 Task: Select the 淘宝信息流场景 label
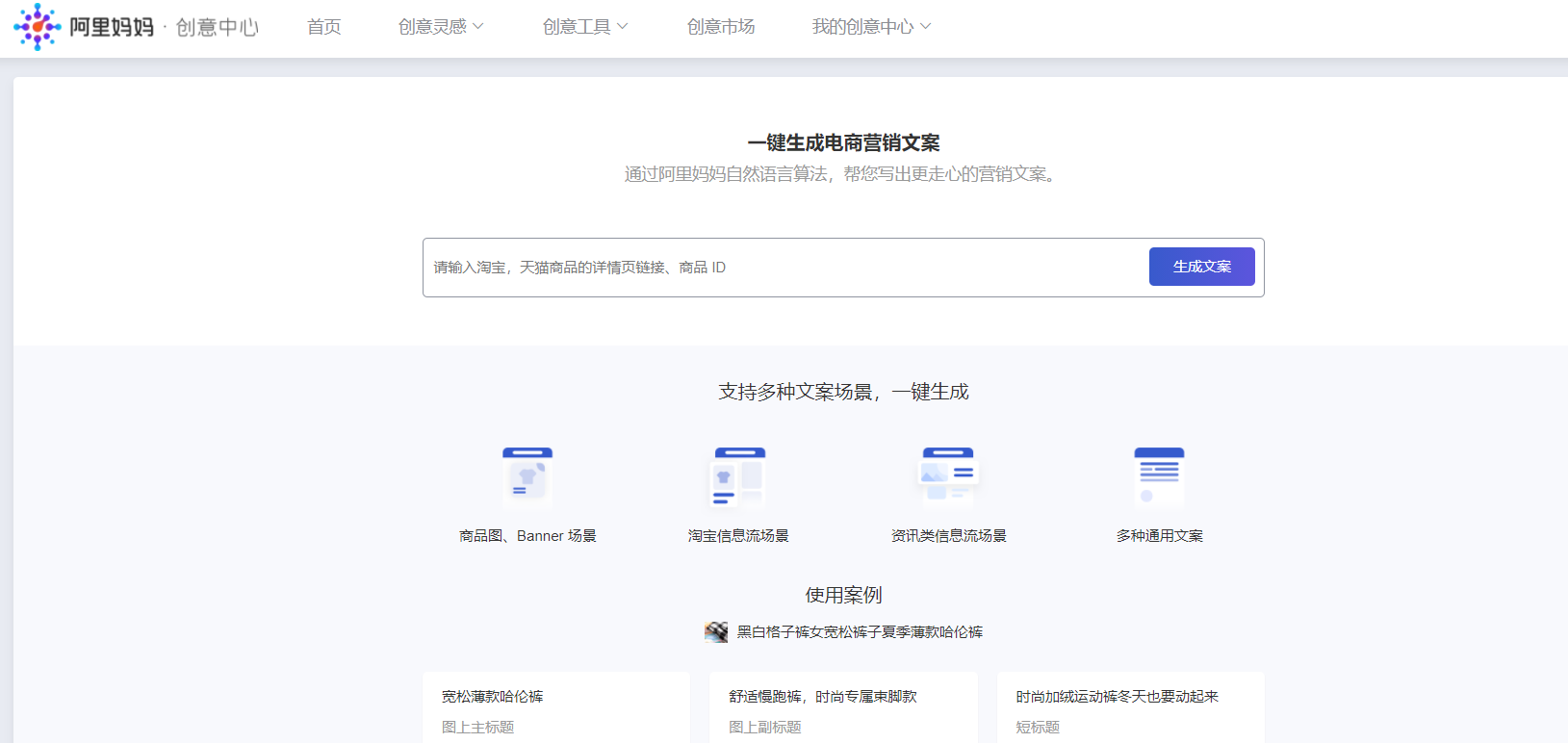pos(738,536)
